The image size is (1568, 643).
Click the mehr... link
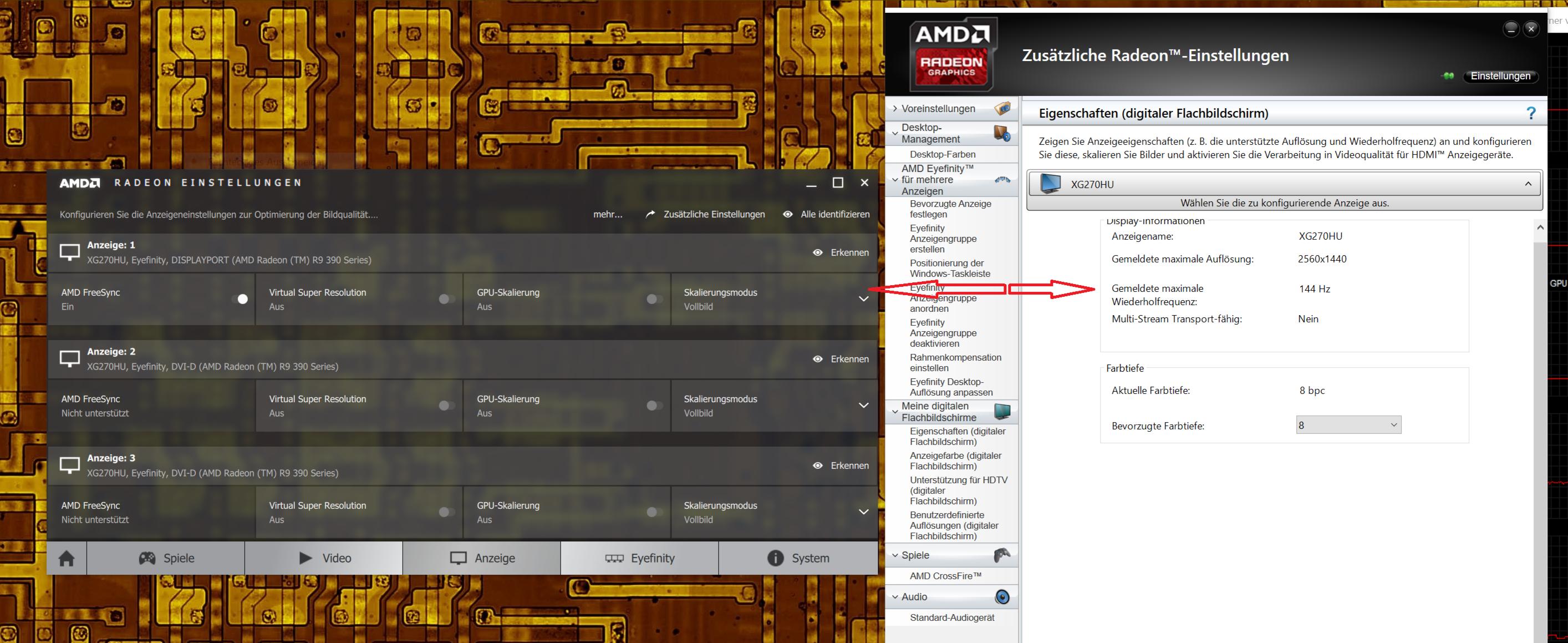[x=608, y=214]
